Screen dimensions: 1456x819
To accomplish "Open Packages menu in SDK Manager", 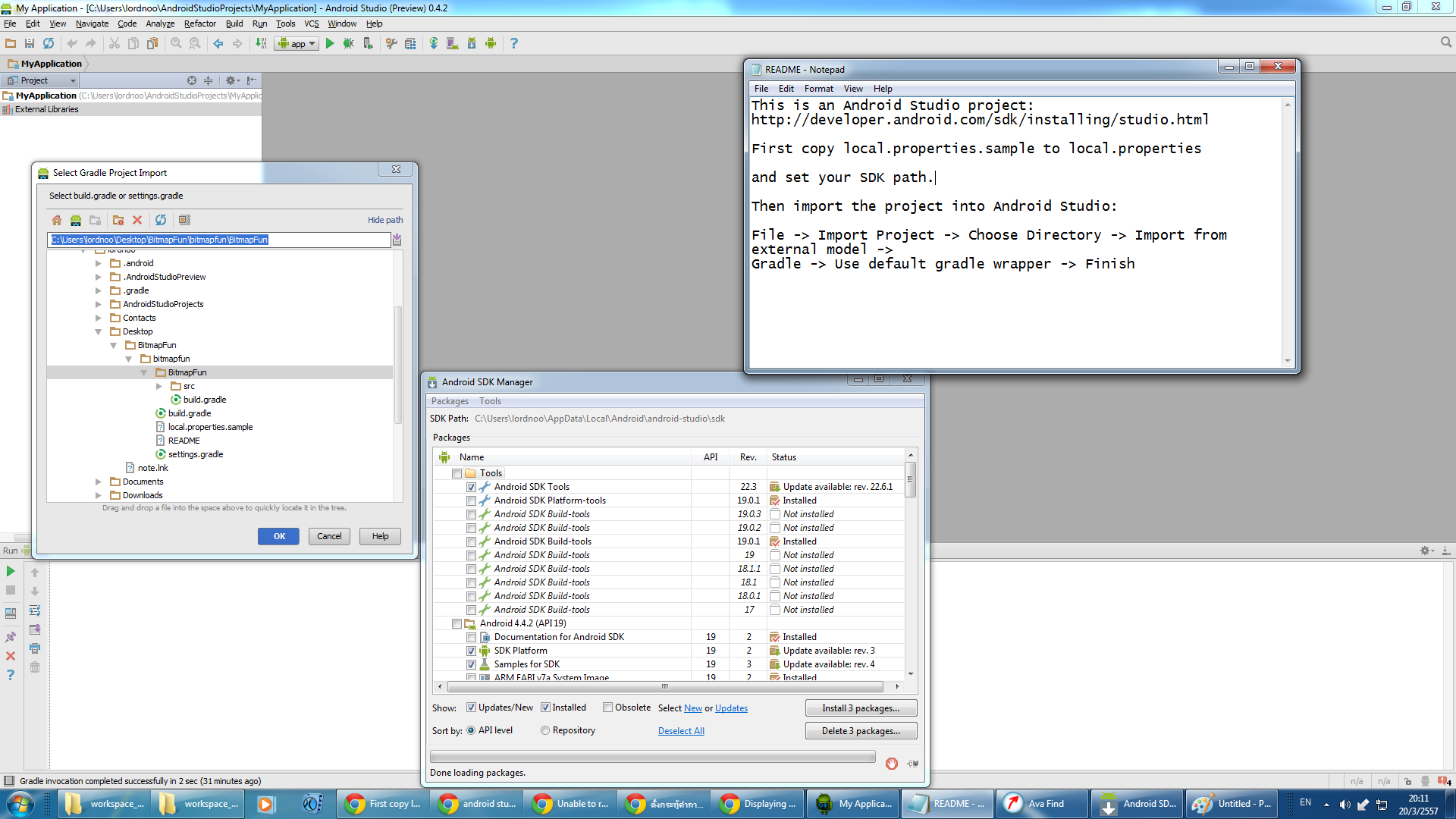I will coord(450,401).
